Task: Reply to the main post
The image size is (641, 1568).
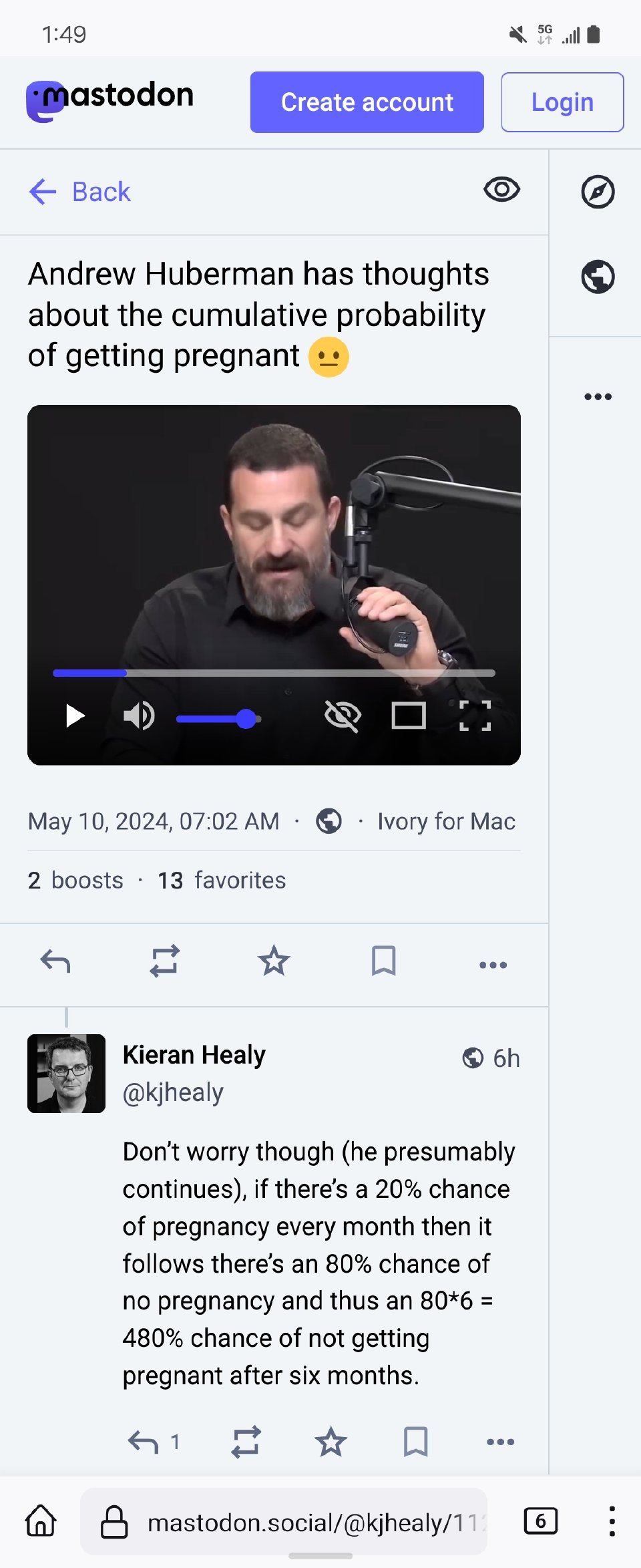Action: point(55,961)
